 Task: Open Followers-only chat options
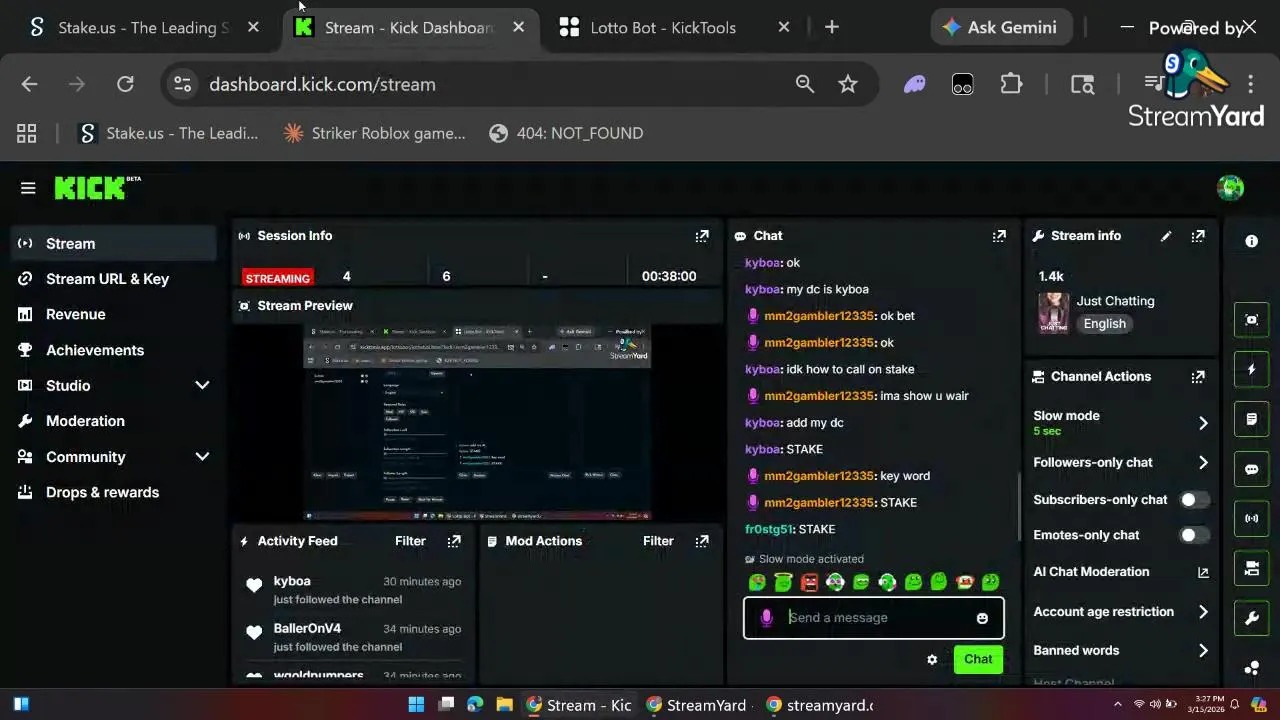click(1121, 462)
